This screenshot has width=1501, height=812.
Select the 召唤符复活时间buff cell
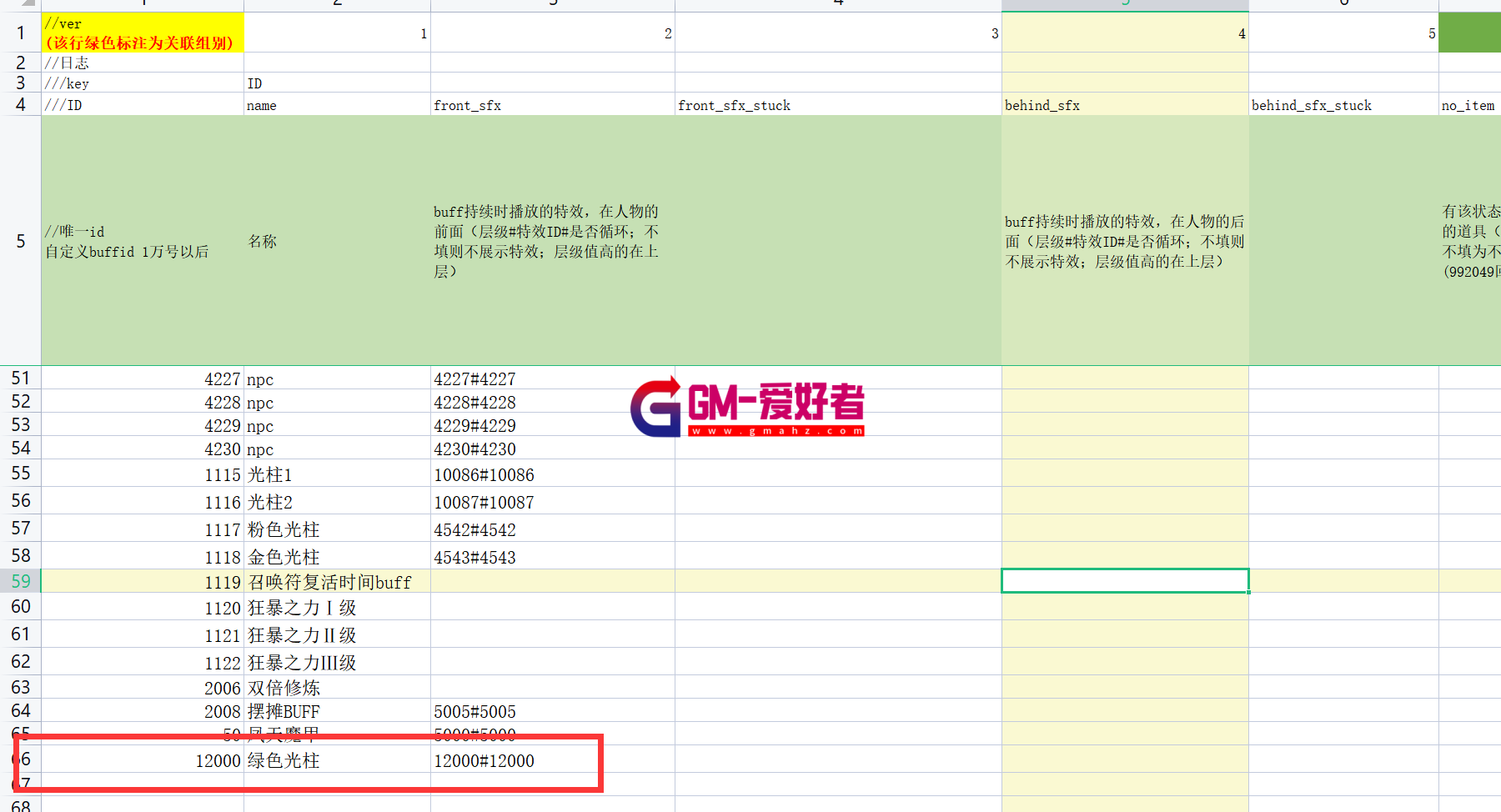tap(337, 582)
